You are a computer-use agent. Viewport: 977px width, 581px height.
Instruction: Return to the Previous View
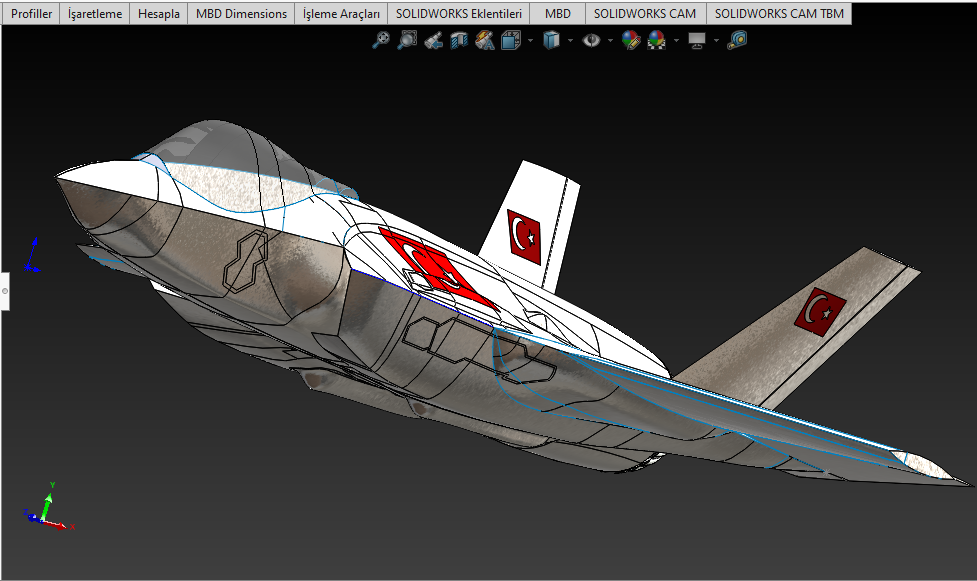click(433, 41)
